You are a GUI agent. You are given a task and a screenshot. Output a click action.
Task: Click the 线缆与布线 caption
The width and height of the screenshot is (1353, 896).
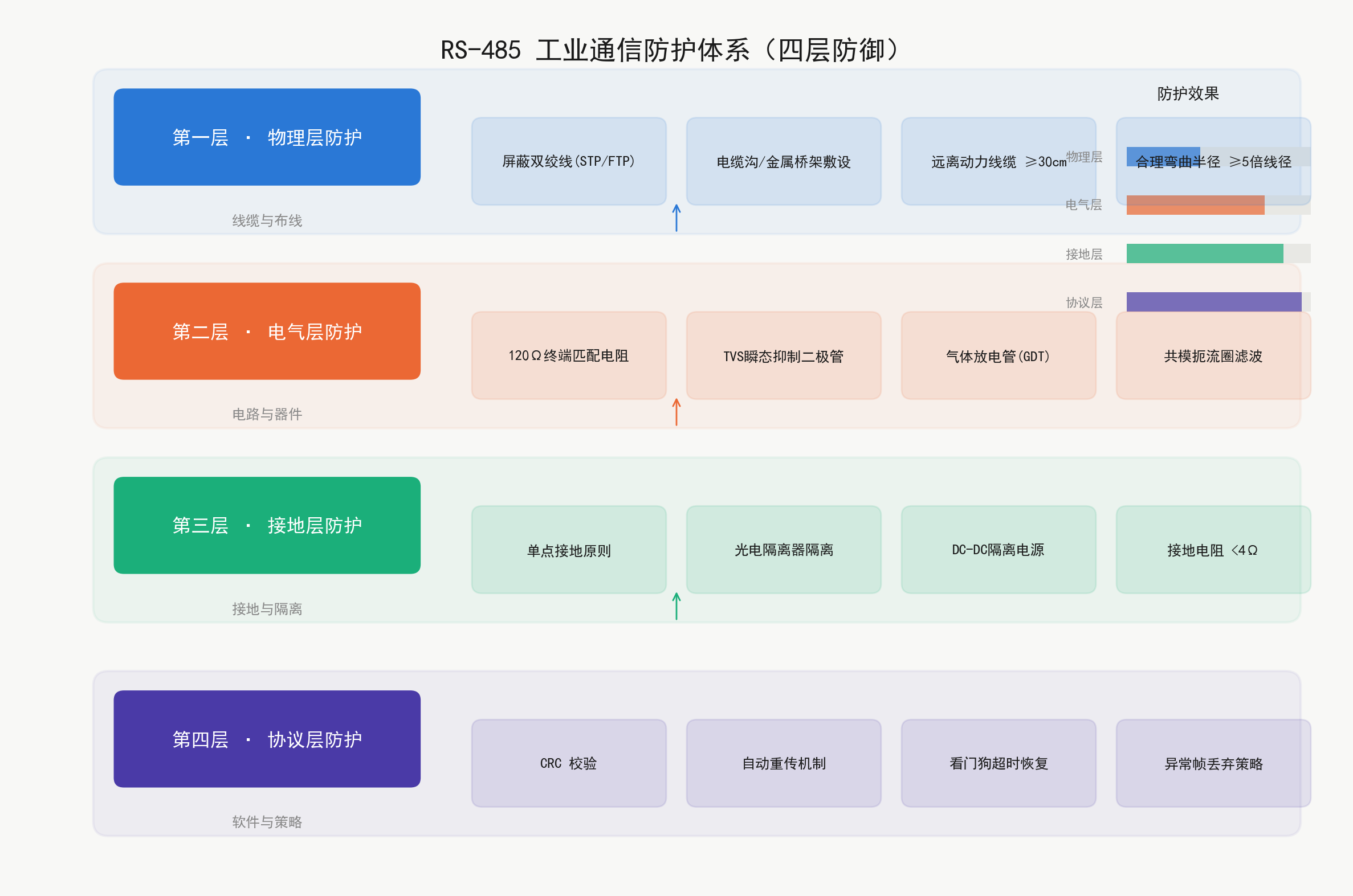click(267, 220)
